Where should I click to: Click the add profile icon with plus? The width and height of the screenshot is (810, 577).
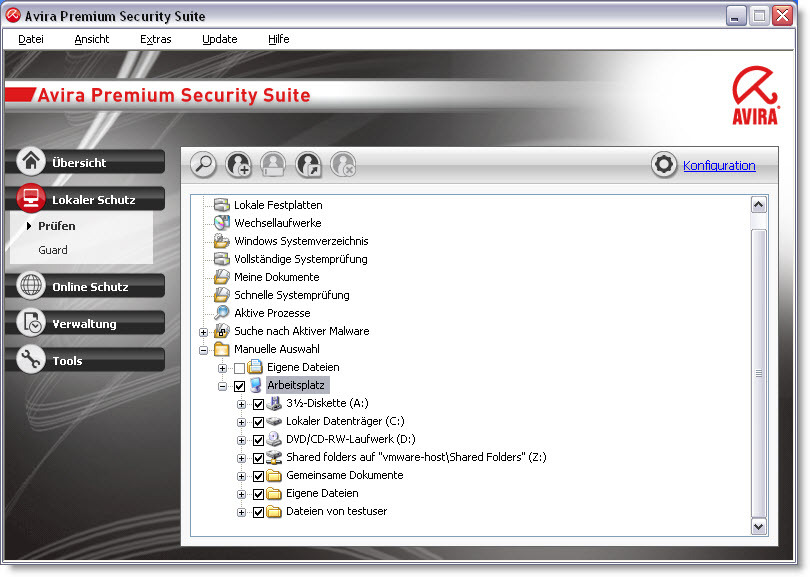tap(238, 164)
